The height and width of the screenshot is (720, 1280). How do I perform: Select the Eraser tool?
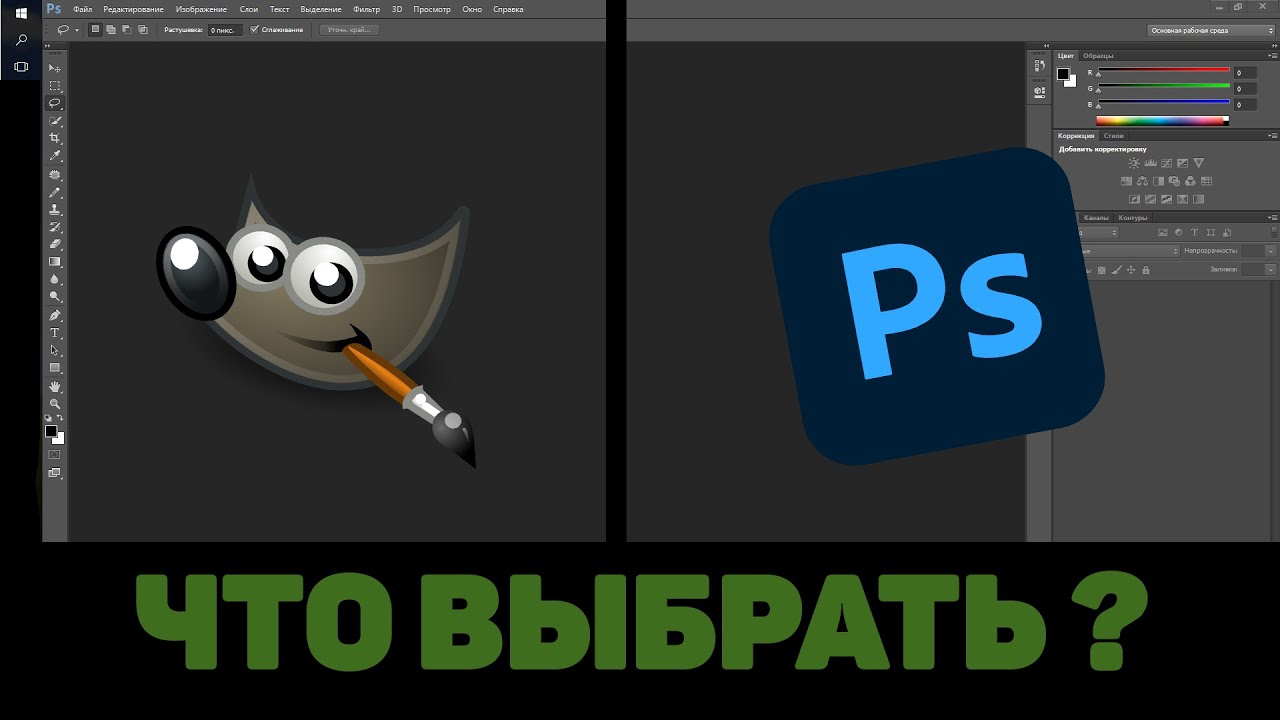[55, 244]
